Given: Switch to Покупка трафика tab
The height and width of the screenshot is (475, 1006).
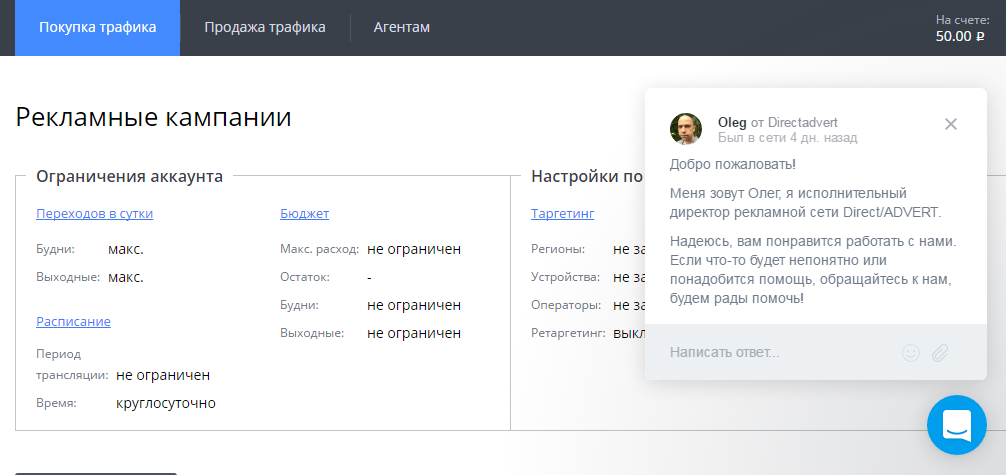Looking at the screenshot, I should pyautogui.click(x=98, y=28).
